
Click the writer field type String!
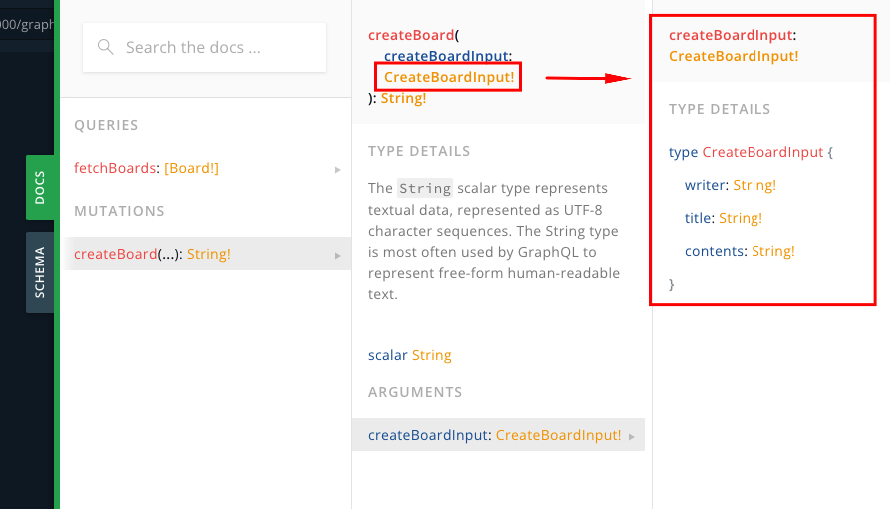[x=754, y=185]
